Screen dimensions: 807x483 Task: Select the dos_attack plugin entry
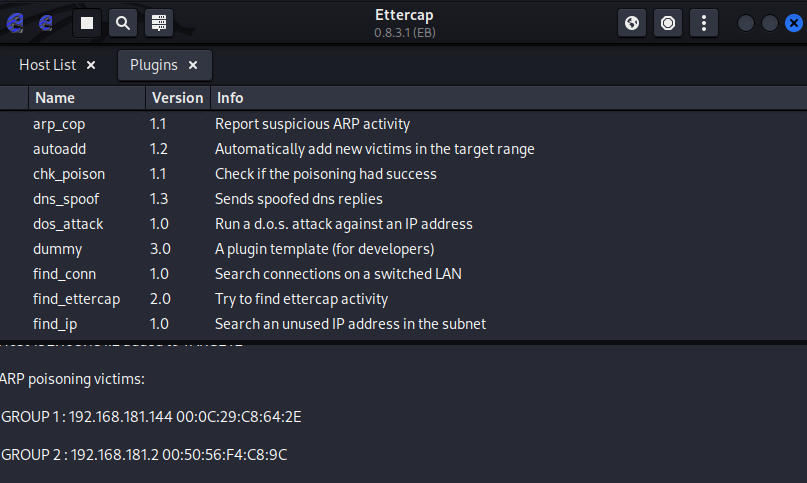point(68,224)
